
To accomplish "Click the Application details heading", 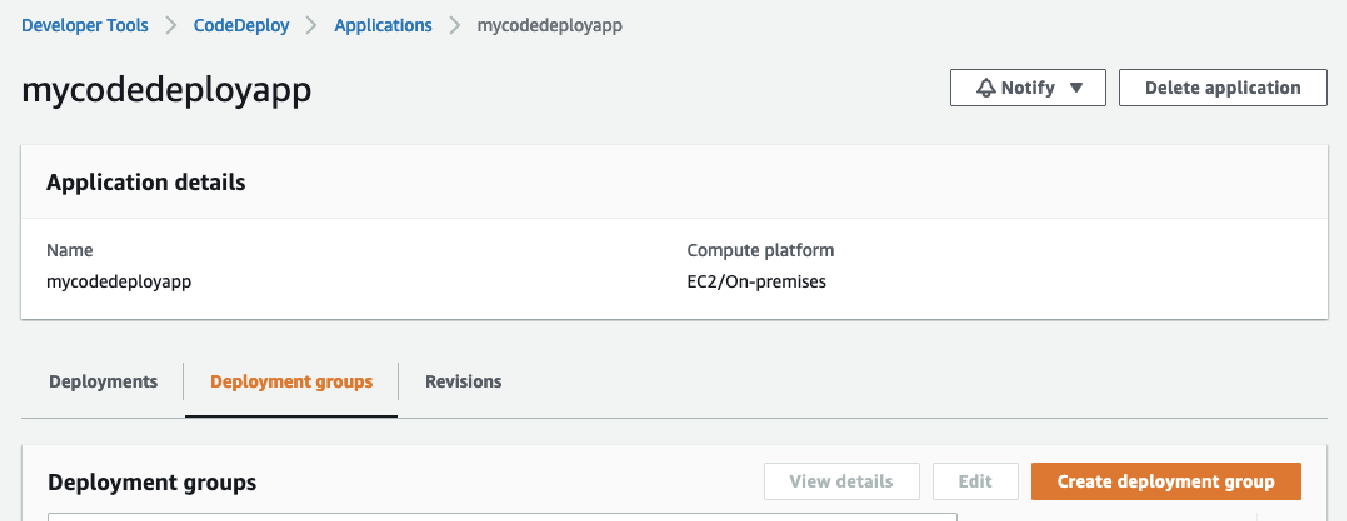I will pyautogui.click(x=146, y=183).
